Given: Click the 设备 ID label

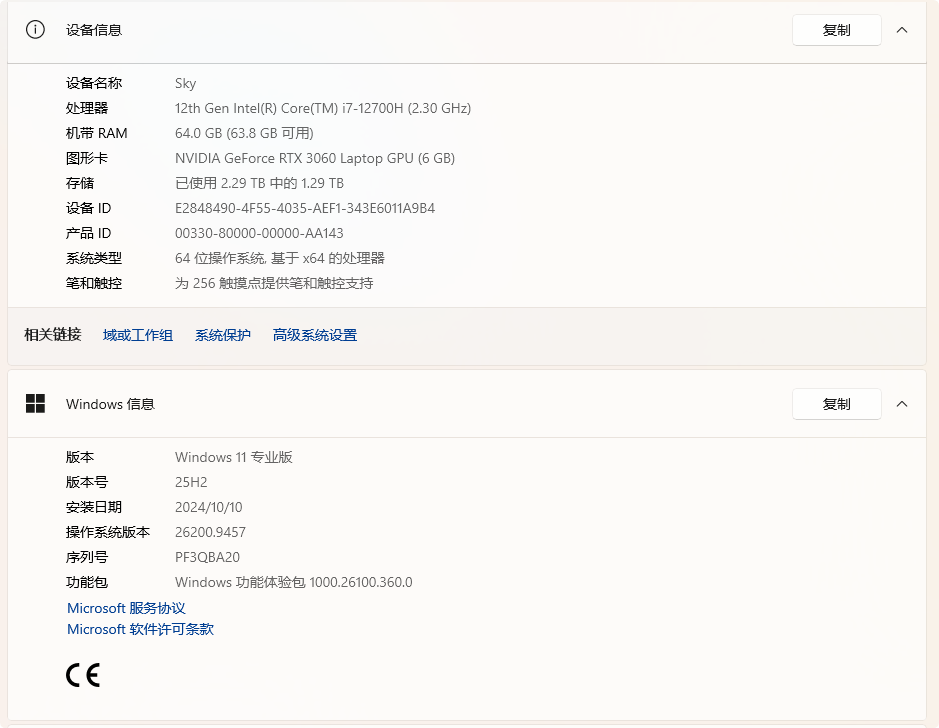Looking at the screenshot, I should point(89,208).
